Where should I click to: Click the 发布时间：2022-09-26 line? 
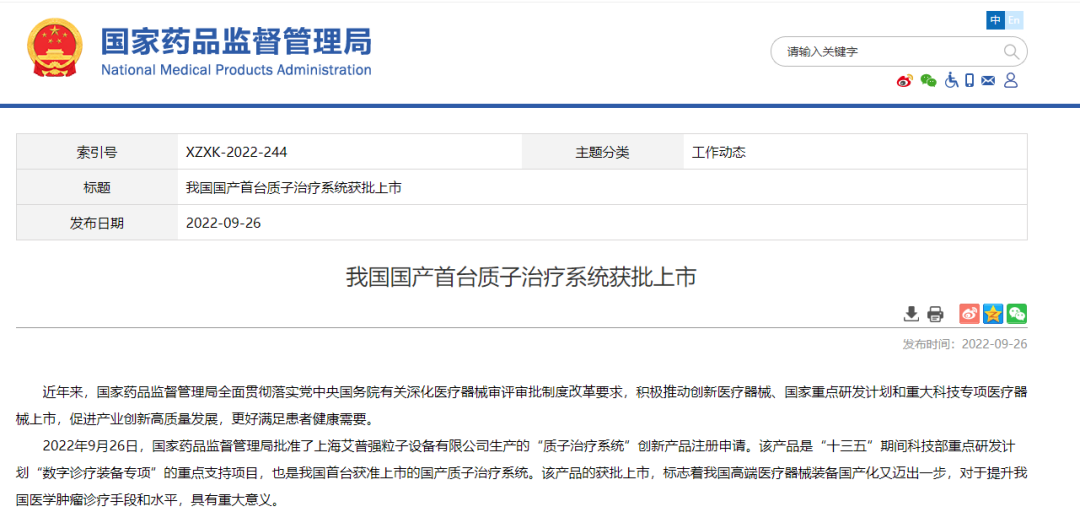965,344
